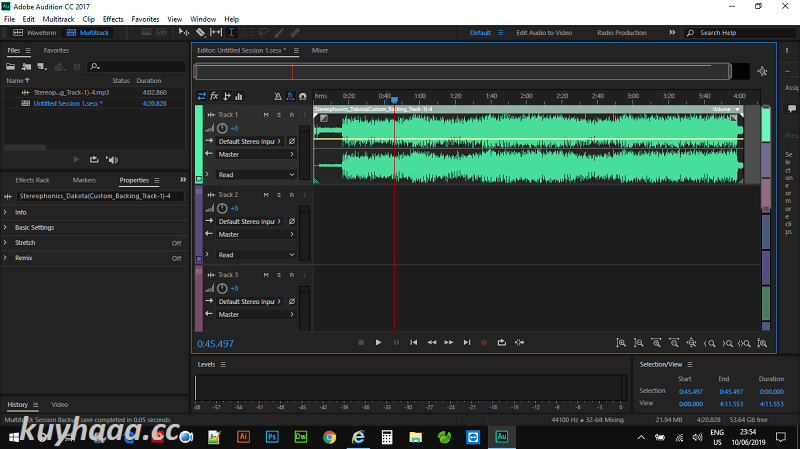Toggle polarity reverse on Track 1 input

tap(292, 141)
